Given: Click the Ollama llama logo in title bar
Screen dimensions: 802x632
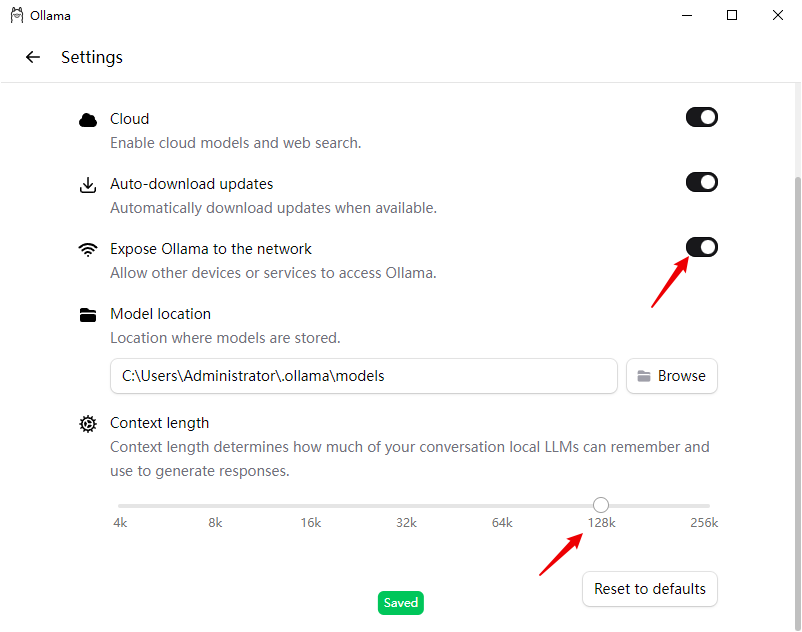Looking at the screenshot, I should (17, 16).
